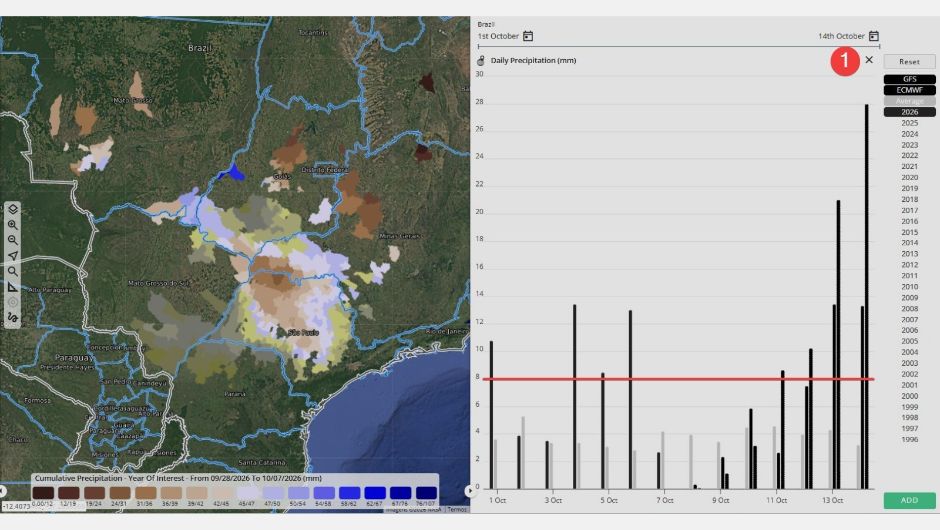Select year 2010 in the list
Viewport: 940px width, 530px height.
909,287
